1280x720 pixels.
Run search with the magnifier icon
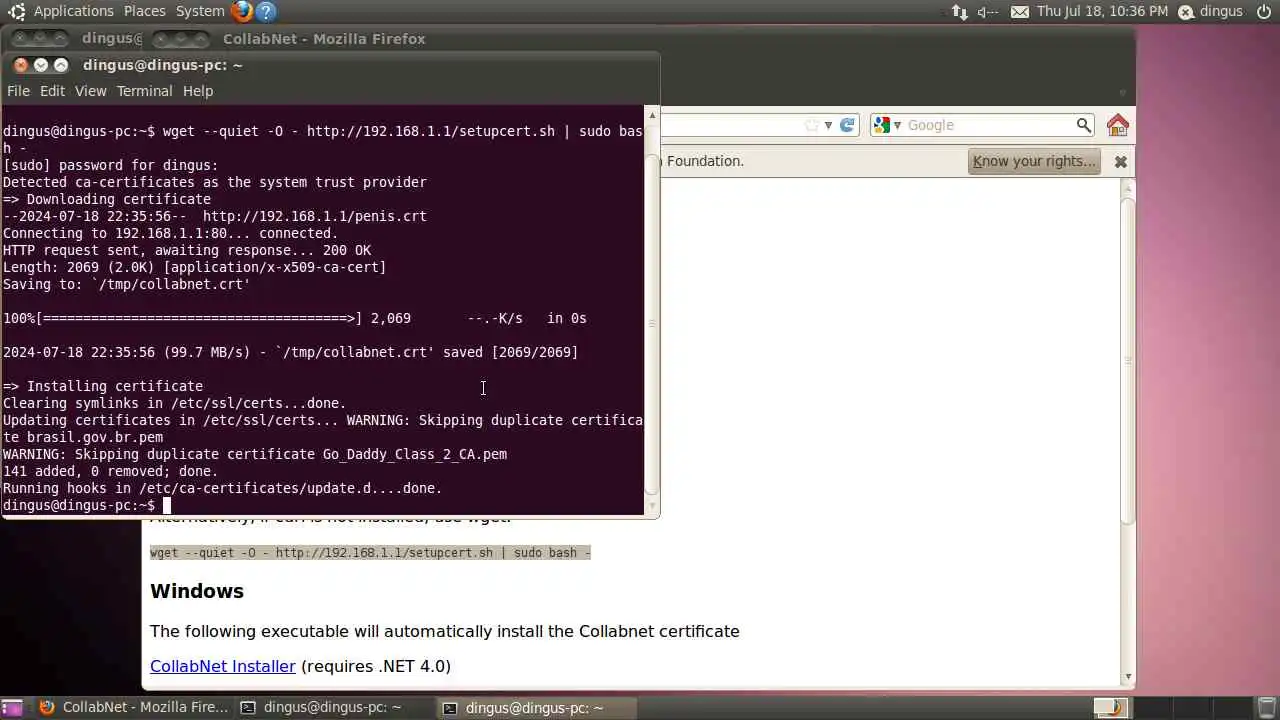pos(1083,125)
